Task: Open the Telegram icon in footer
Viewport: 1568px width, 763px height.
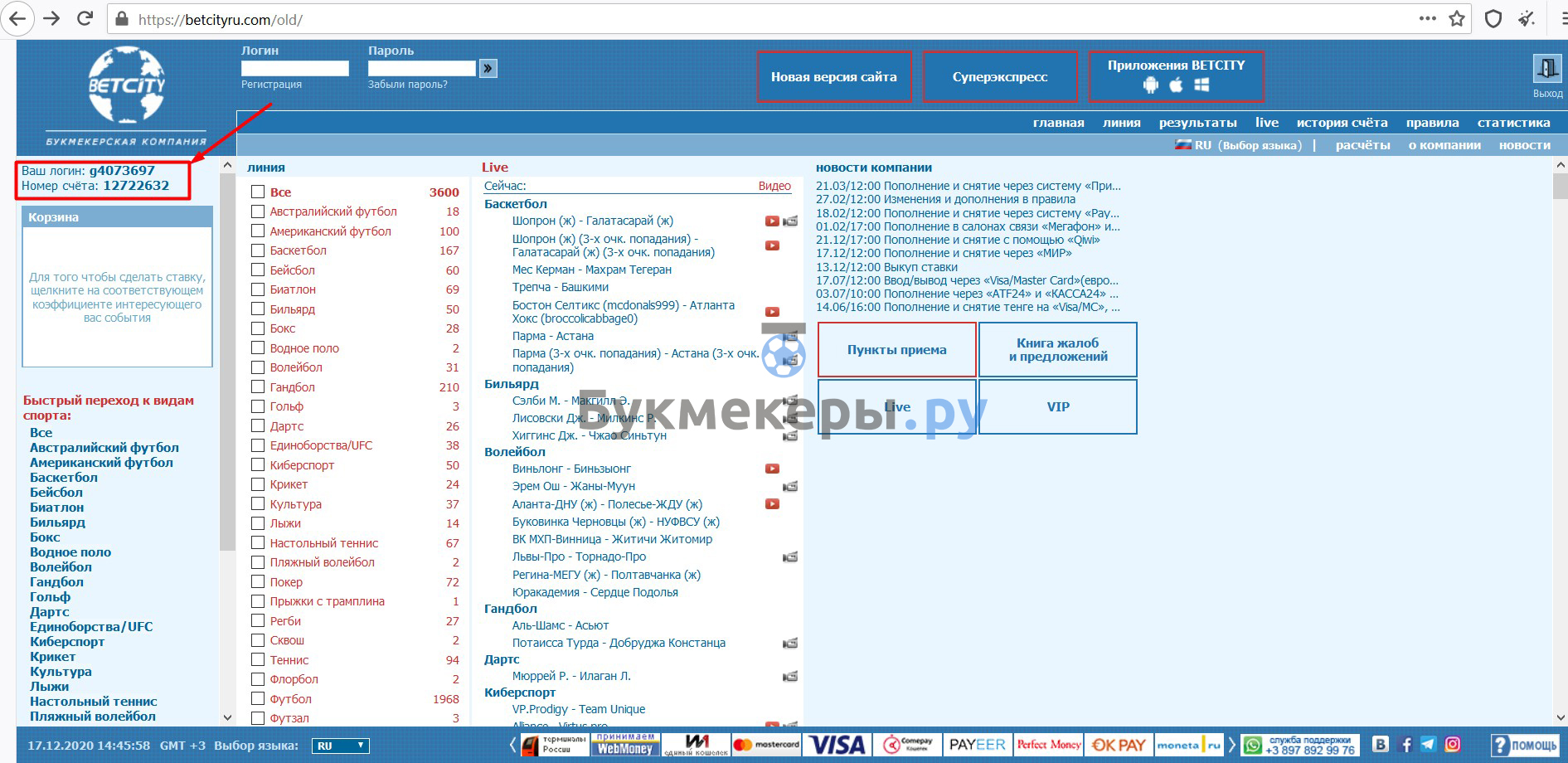Action: click(x=1428, y=745)
